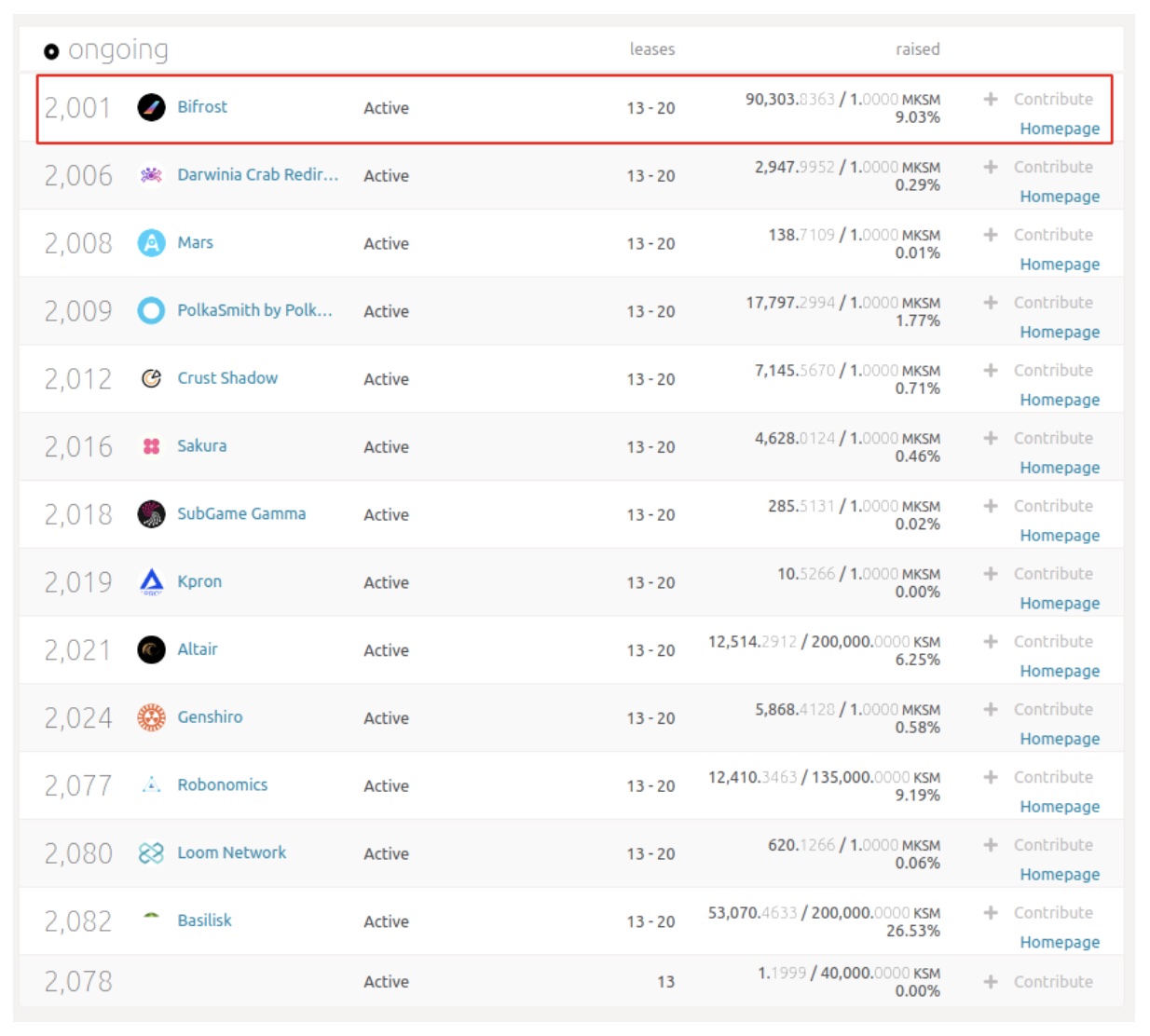Open the Mars Homepage link
This screenshot has height=1036, width=1150.
pyautogui.click(x=1060, y=265)
